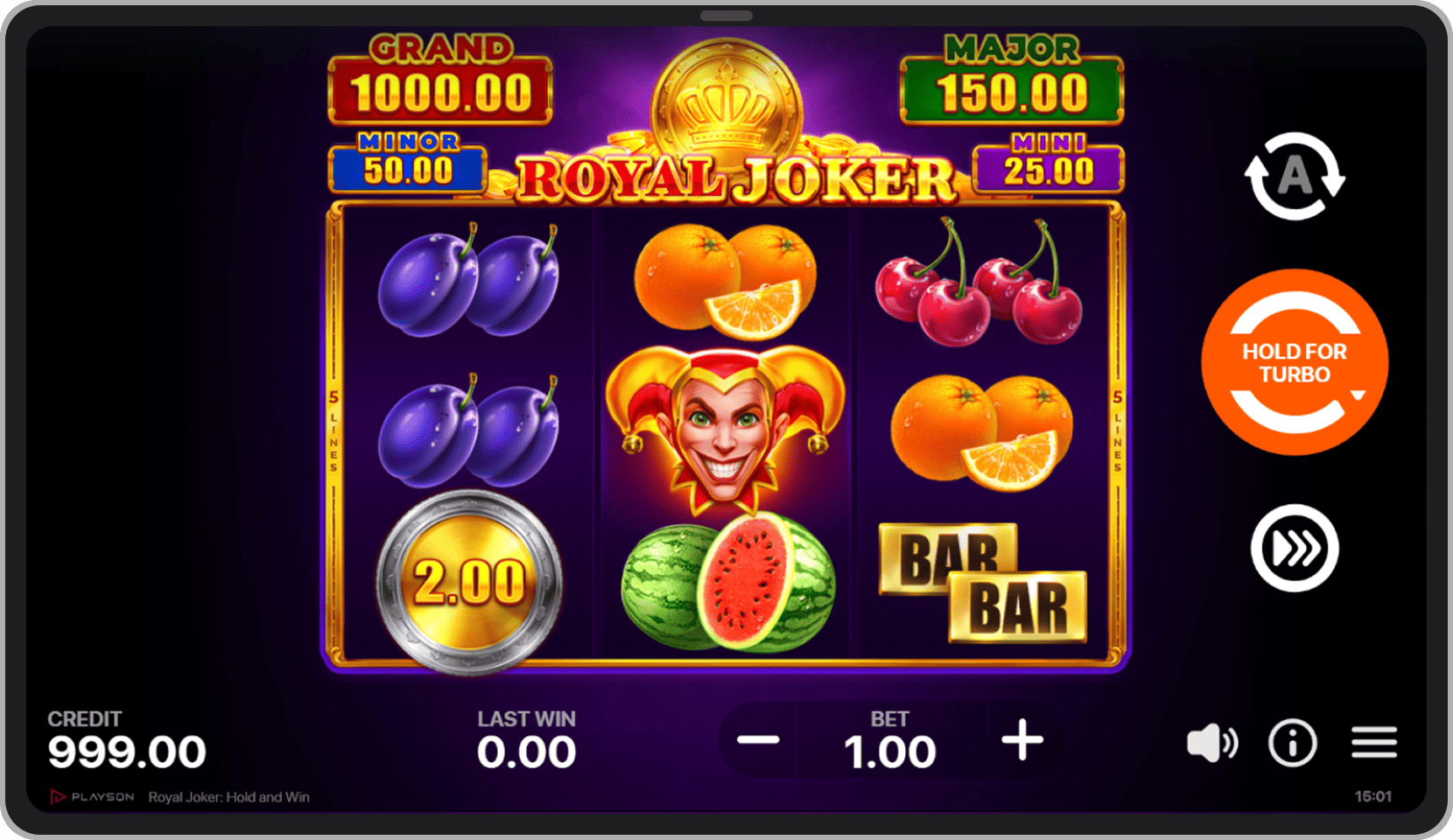Select the Grand 1000.00 jackpot panel
Screen dimensions: 1453x840
(x=440, y=80)
